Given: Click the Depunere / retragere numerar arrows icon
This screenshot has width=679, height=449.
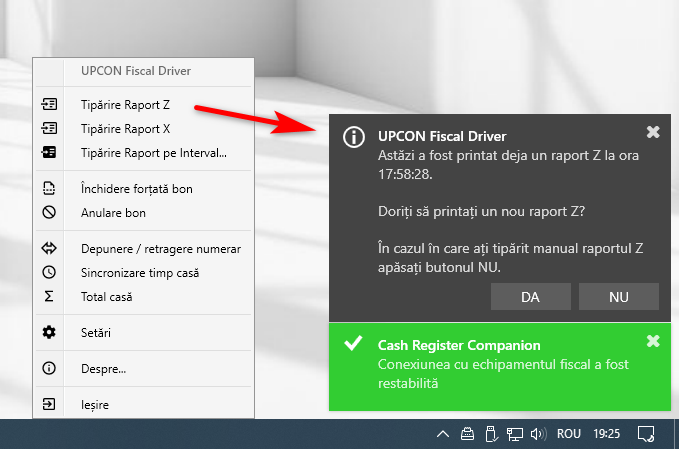Looking at the screenshot, I should [49, 248].
